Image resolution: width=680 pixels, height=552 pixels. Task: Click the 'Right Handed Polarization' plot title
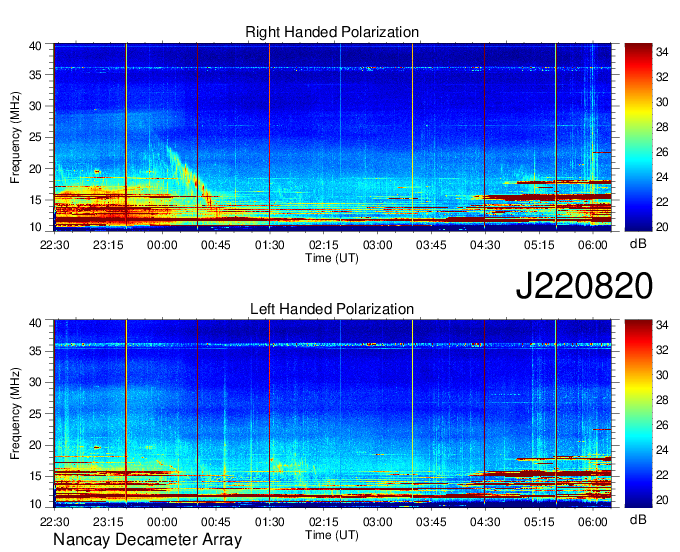pos(332,32)
